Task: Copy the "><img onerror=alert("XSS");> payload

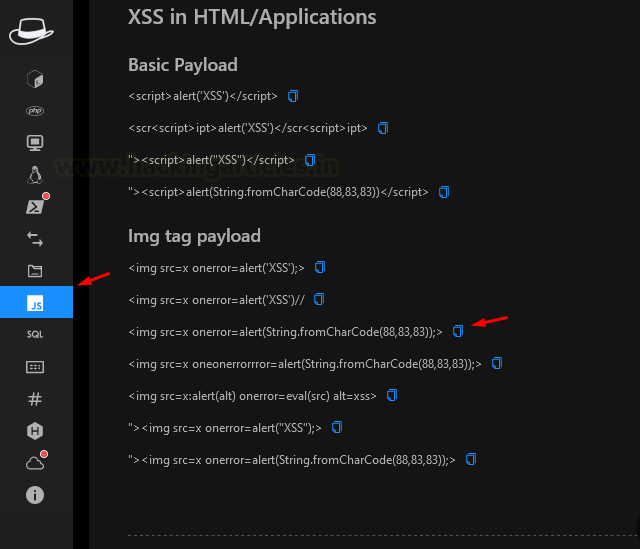Action: [336, 427]
